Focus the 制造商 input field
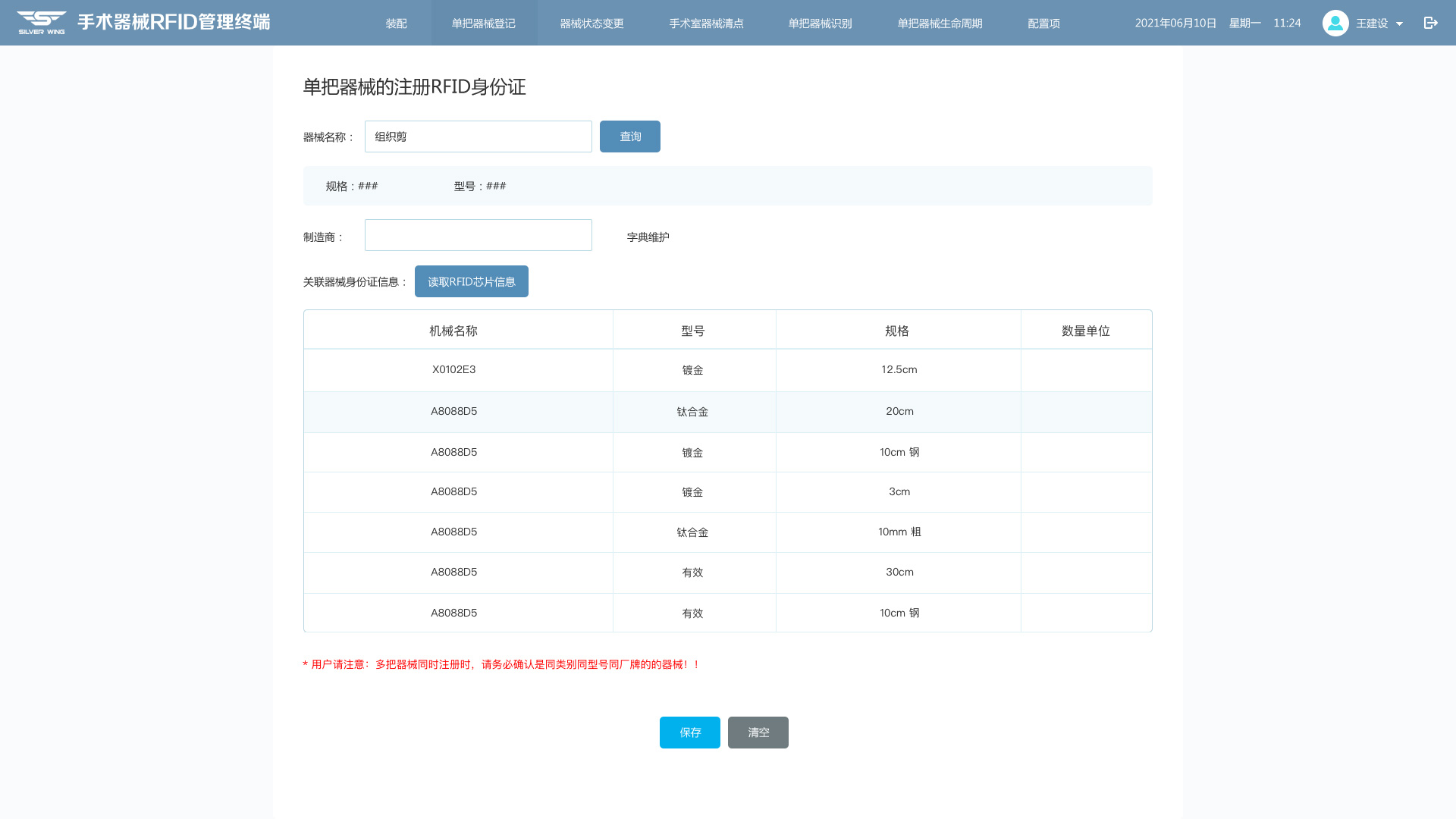This screenshot has width=1456, height=819. 478,235
